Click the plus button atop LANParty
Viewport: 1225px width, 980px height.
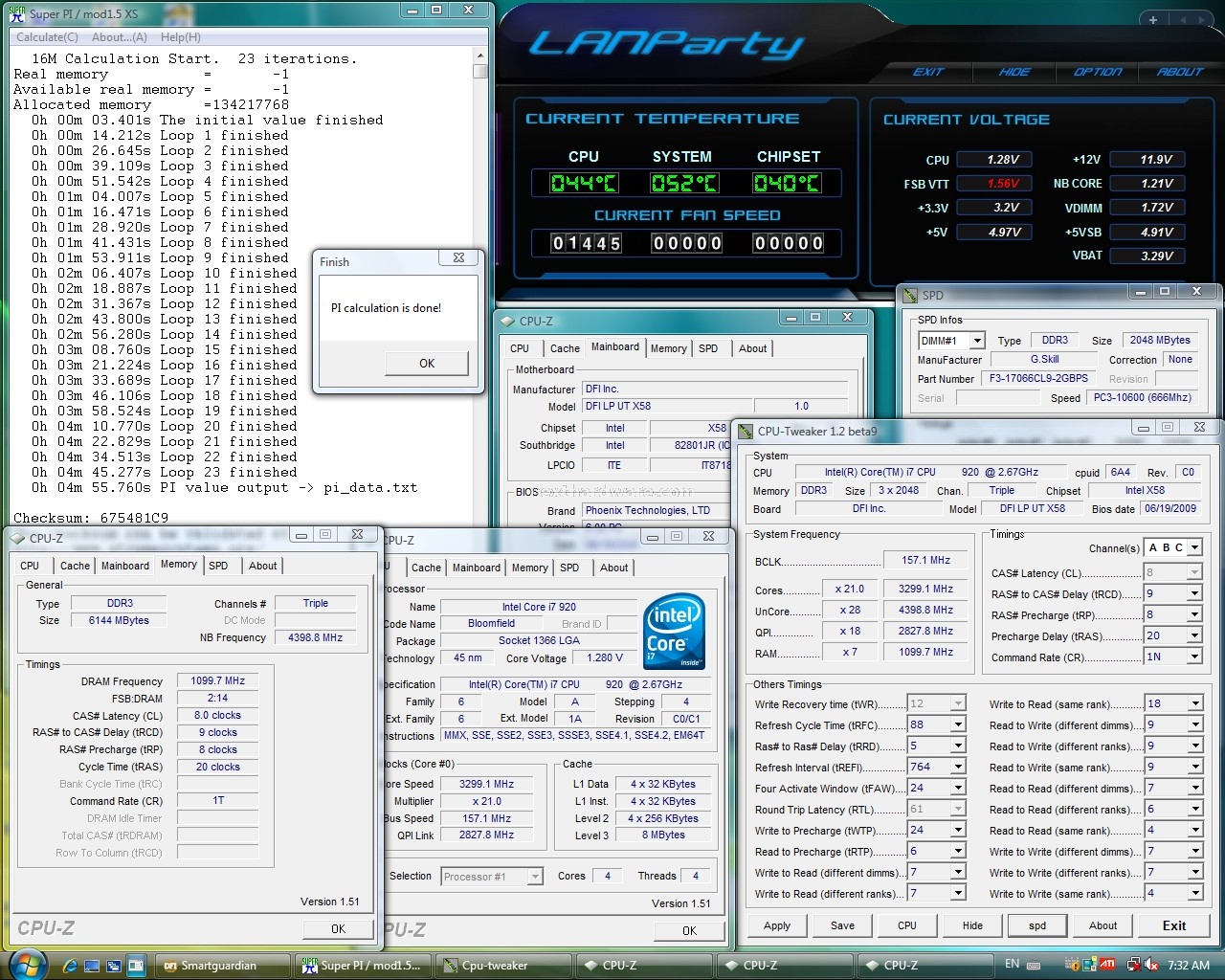pos(1153,19)
